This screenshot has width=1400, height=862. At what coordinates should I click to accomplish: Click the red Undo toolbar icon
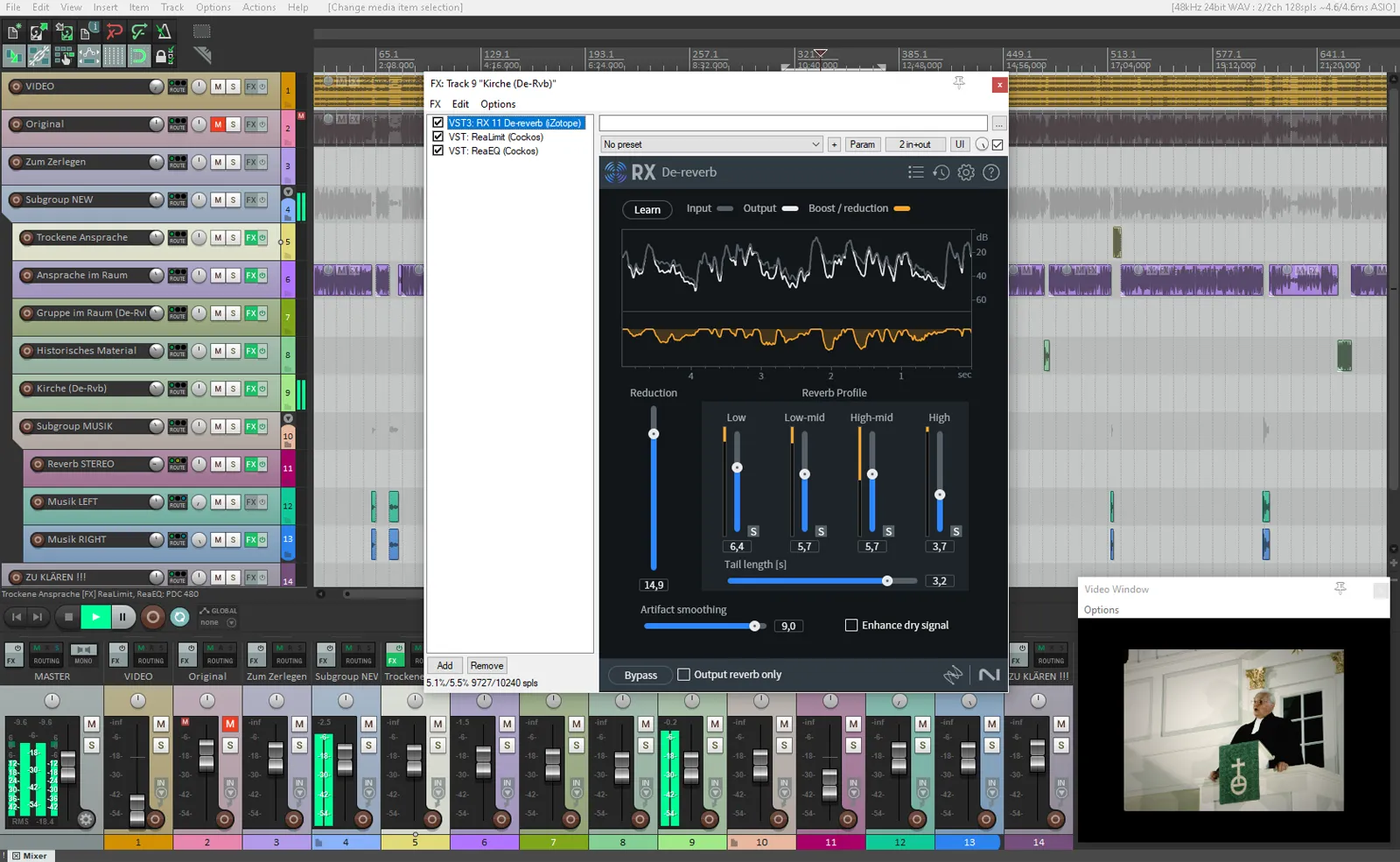tap(114, 32)
